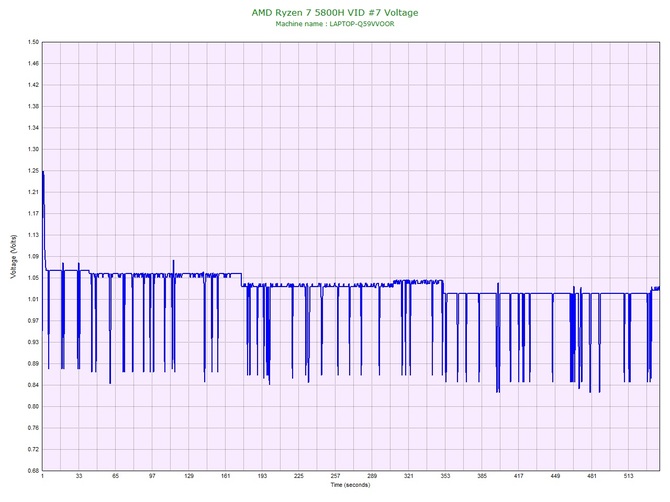This screenshot has height=502, width=670.
Task: Click the 1.30 y-axis value
Action: click(x=33, y=150)
